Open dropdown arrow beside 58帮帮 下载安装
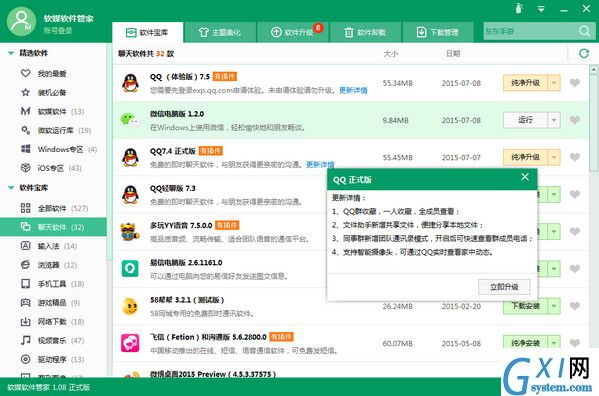This screenshot has height=396, width=599. [x=554, y=306]
